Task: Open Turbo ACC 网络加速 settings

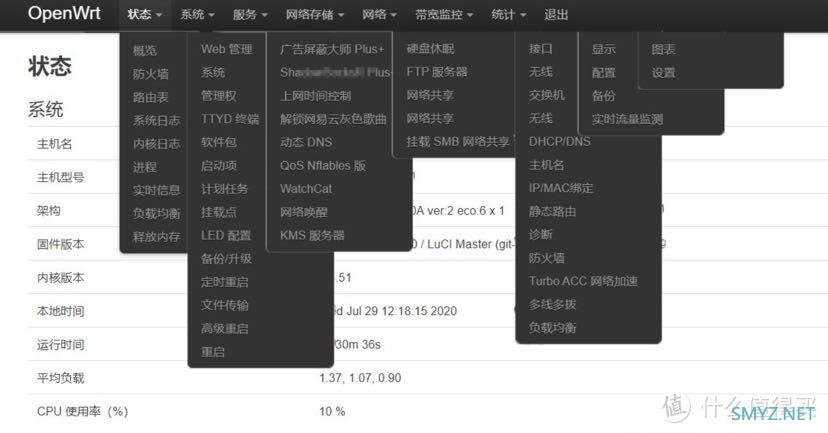Action: 583,281
